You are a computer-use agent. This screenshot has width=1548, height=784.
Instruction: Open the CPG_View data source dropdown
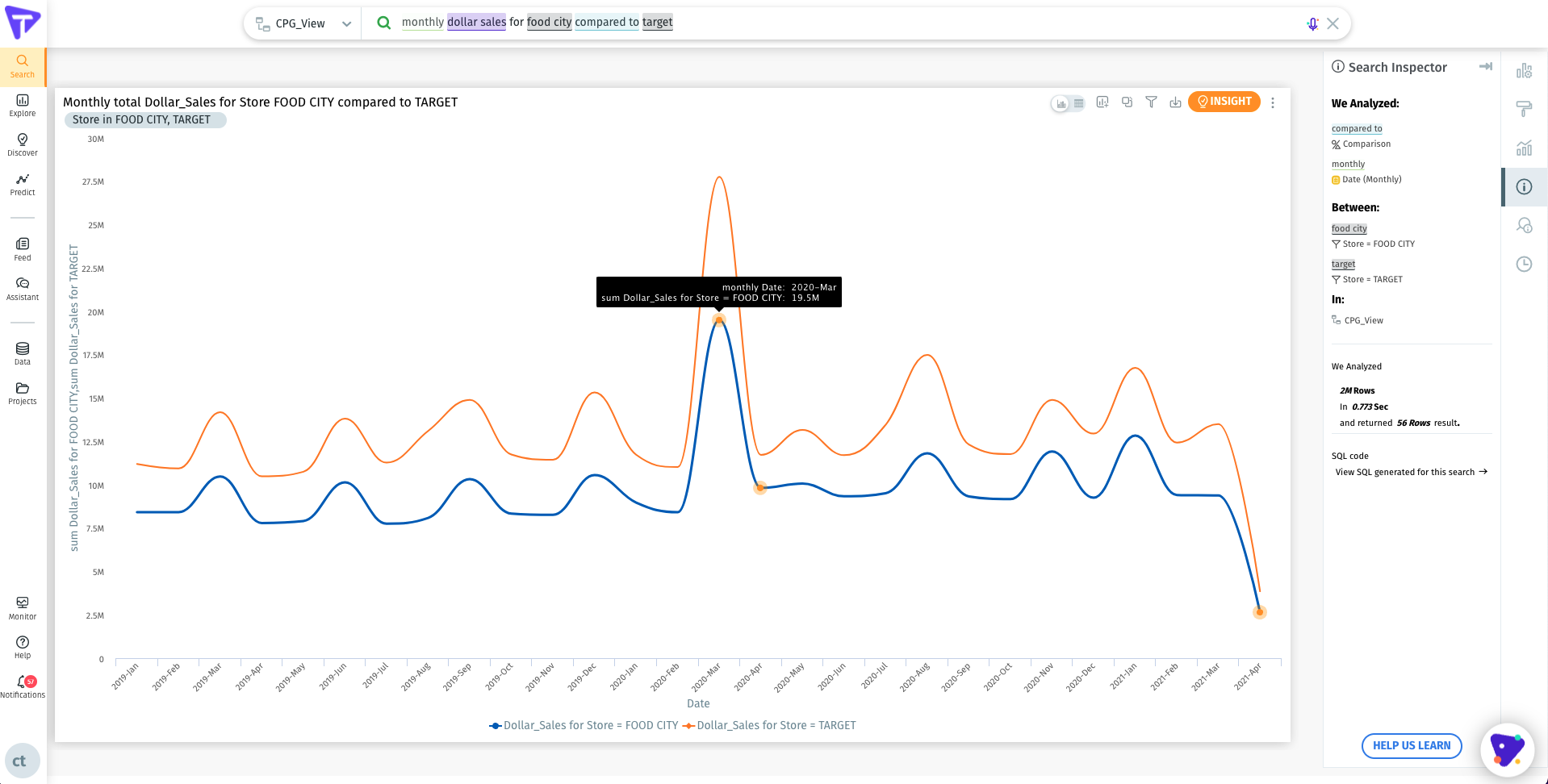tap(303, 23)
